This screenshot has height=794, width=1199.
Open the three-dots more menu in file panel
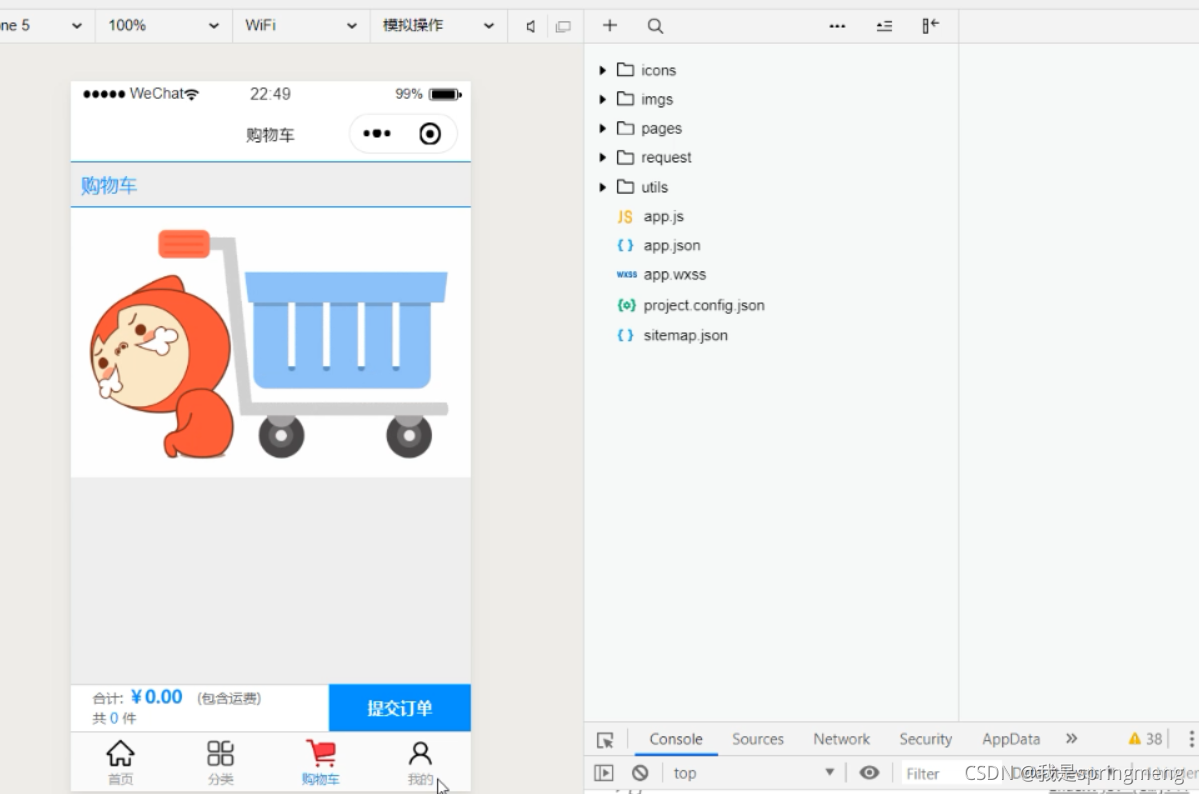837,26
